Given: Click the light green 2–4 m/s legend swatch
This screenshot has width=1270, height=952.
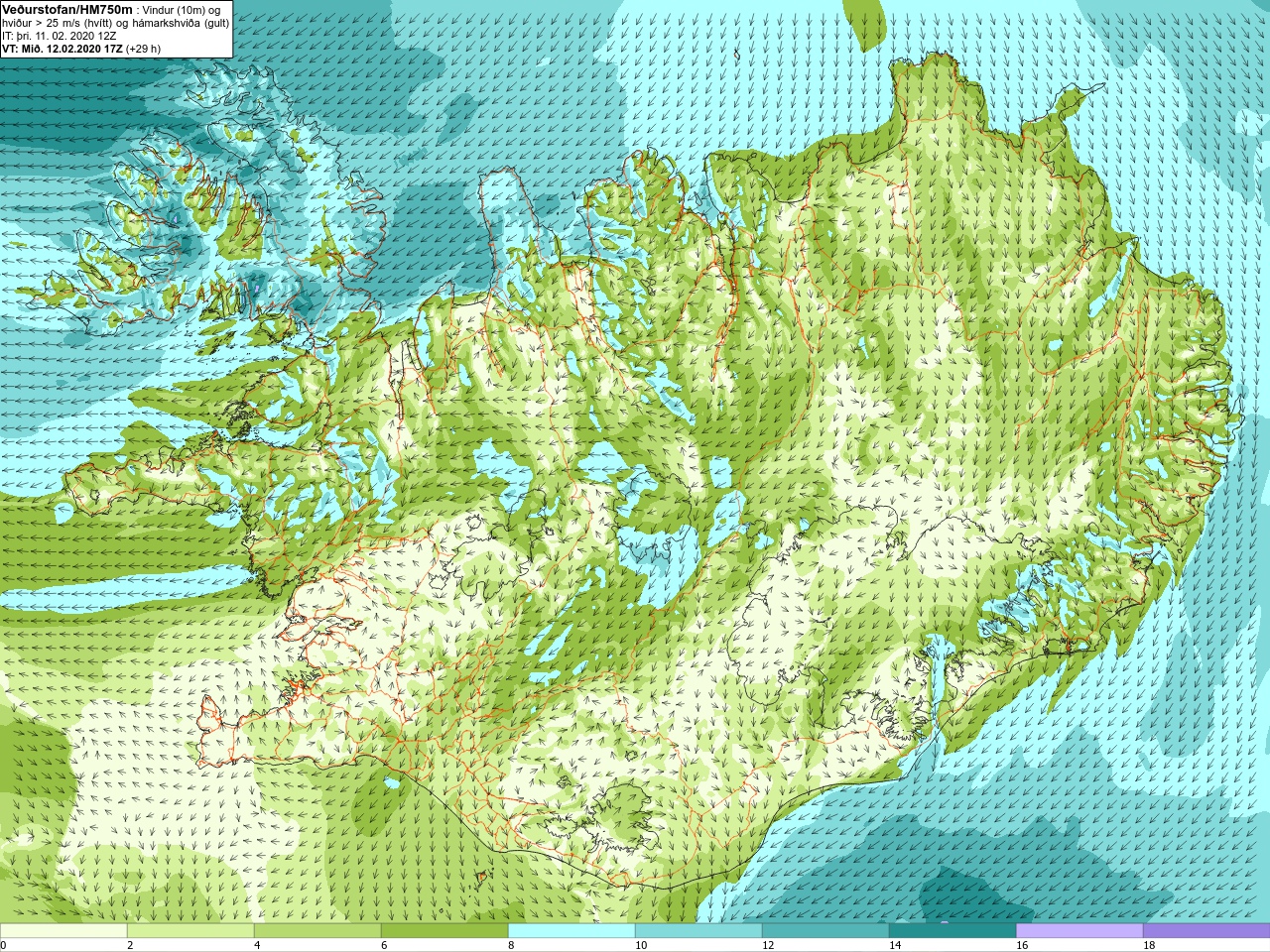Looking at the screenshot, I should click(x=190, y=931).
